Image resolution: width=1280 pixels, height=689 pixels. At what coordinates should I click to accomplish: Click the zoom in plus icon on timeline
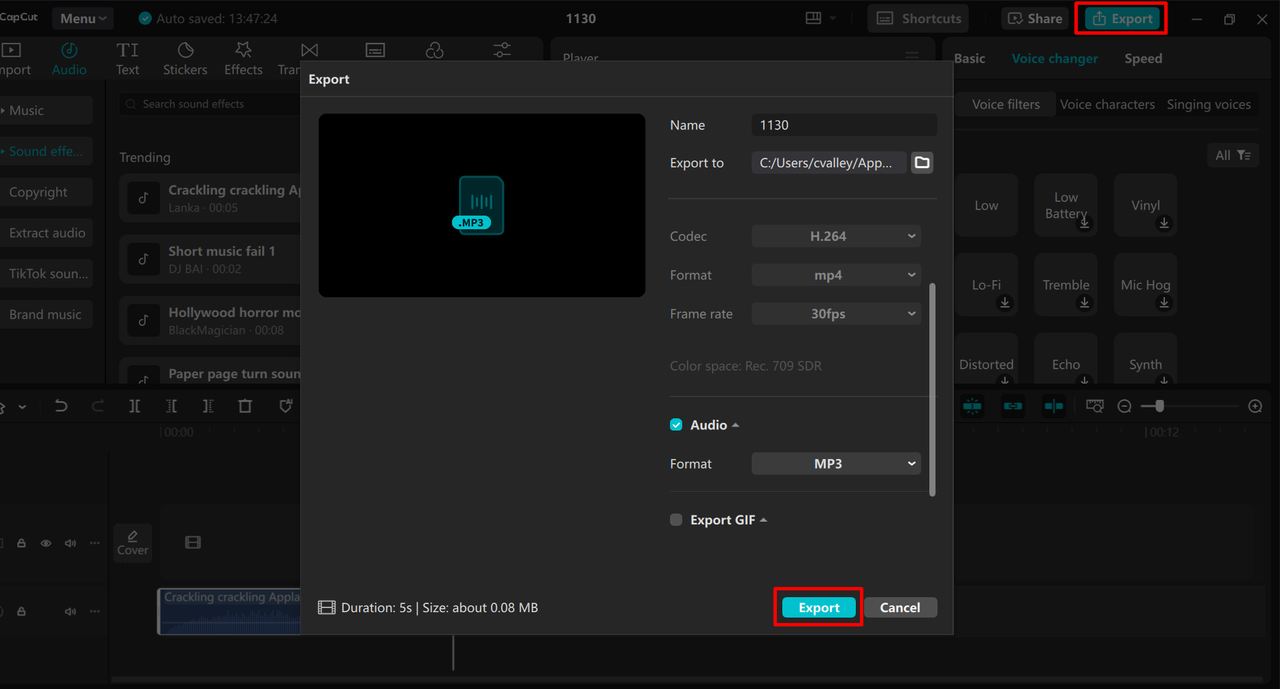[1255, 406]
